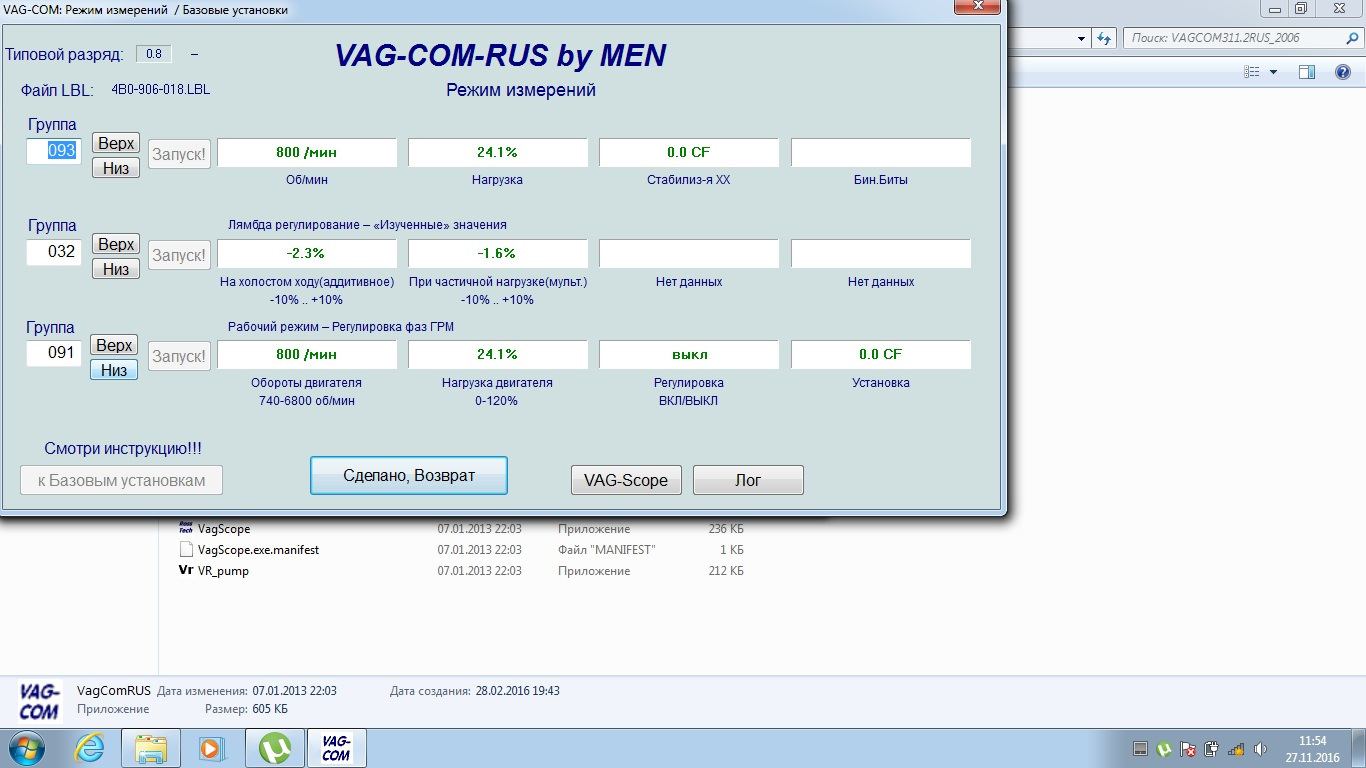Screen dimensions: 1366x768
Task: Click the Explorer change view icon
Action: [1251, 72]
